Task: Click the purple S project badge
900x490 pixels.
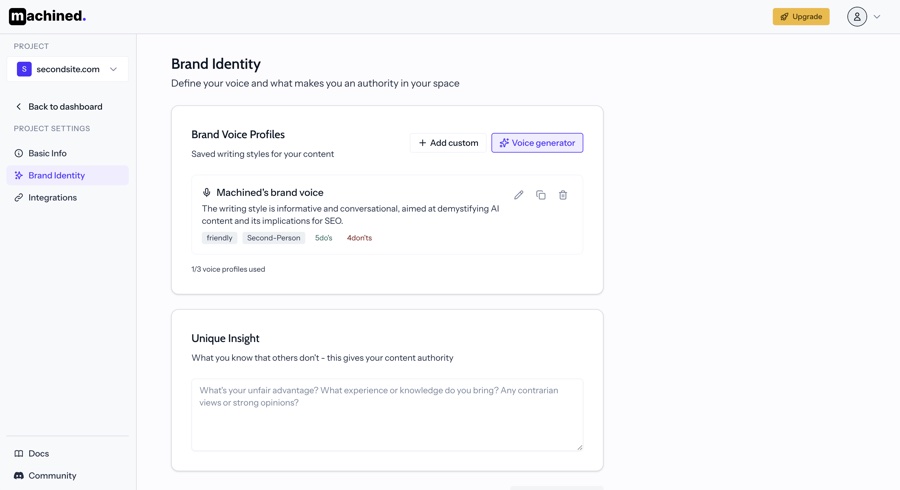Action: click(x=24, y=69)
